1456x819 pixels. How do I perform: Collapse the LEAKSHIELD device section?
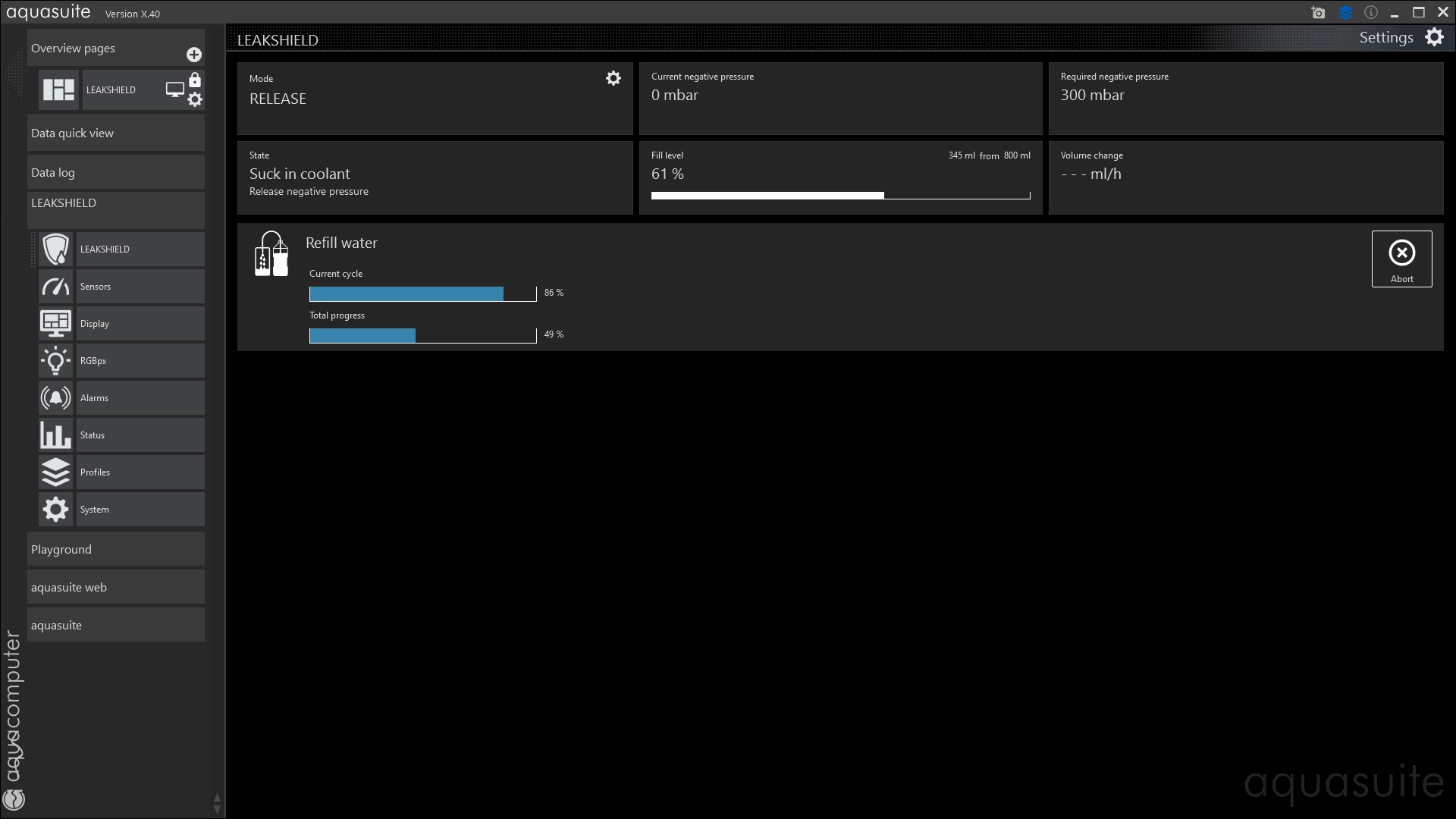click(116, 210)
